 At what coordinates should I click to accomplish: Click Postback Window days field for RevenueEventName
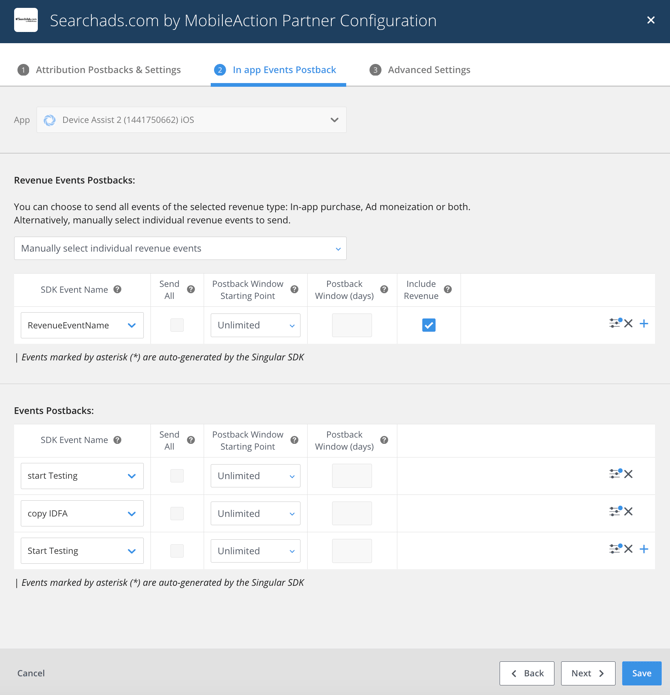point(352,325)
